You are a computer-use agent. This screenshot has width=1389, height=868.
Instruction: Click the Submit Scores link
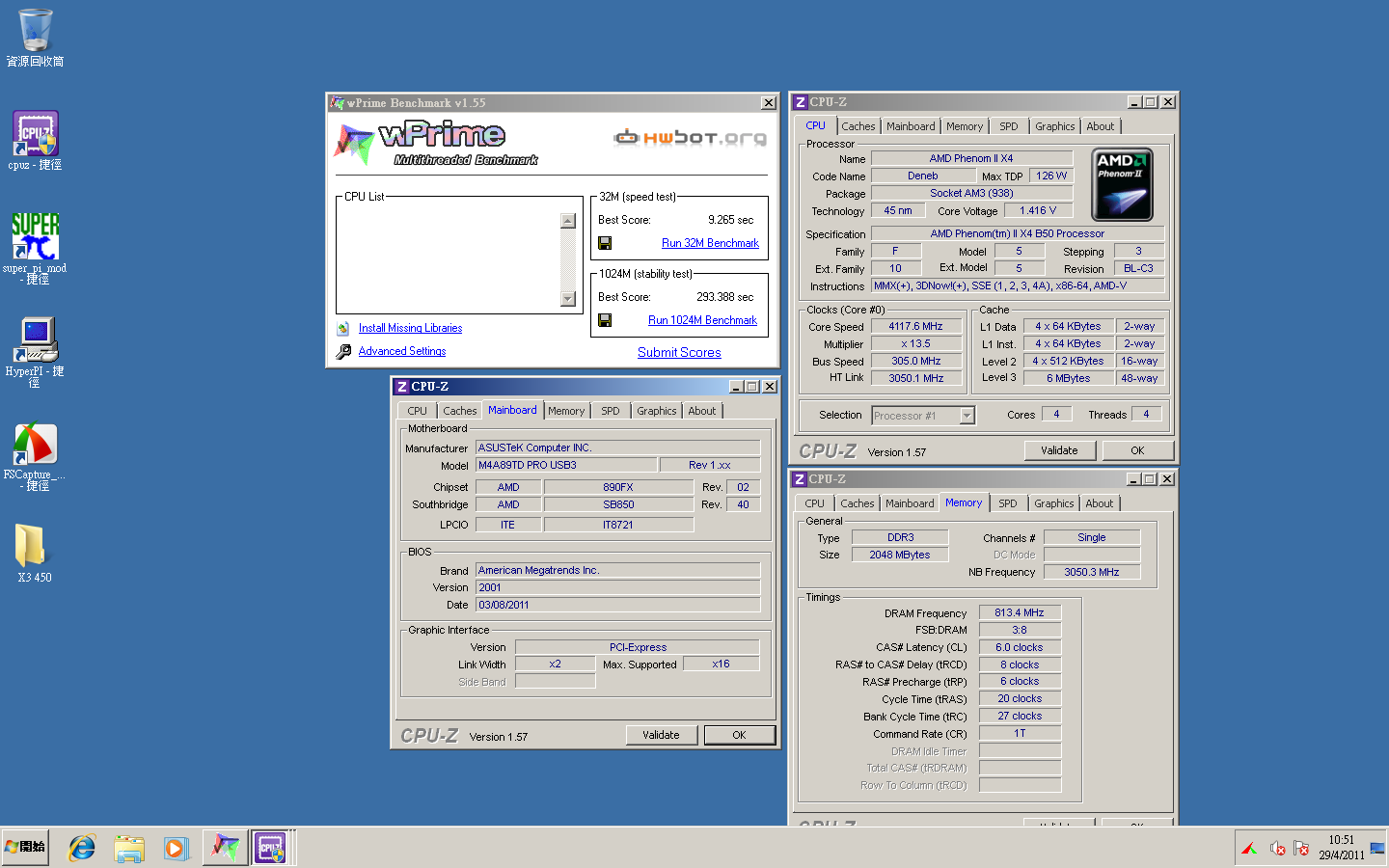click(679, 352)
